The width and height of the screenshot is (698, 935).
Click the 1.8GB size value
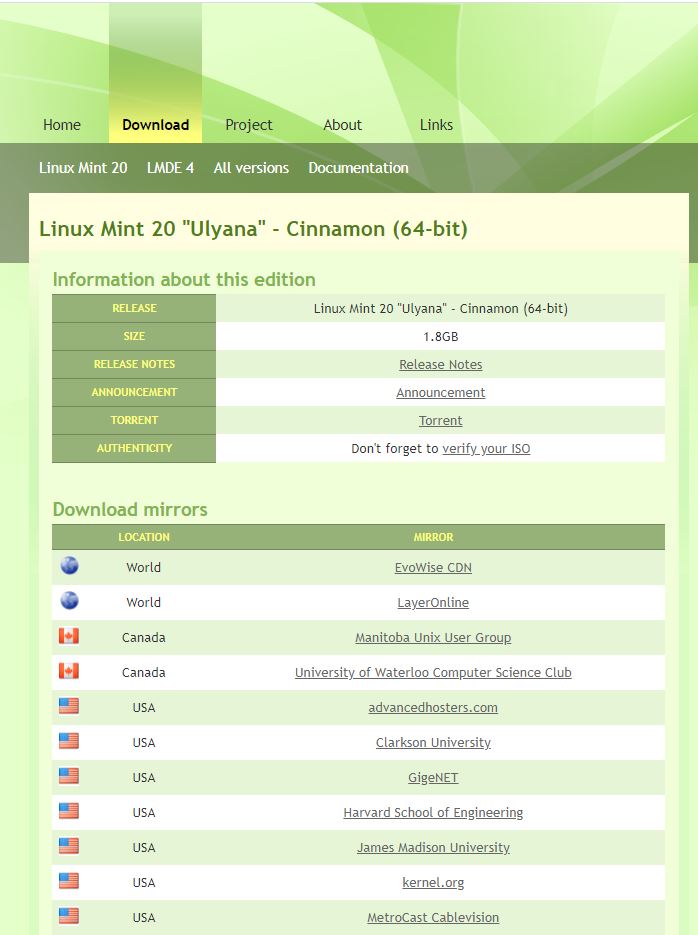tap(440, 336)
